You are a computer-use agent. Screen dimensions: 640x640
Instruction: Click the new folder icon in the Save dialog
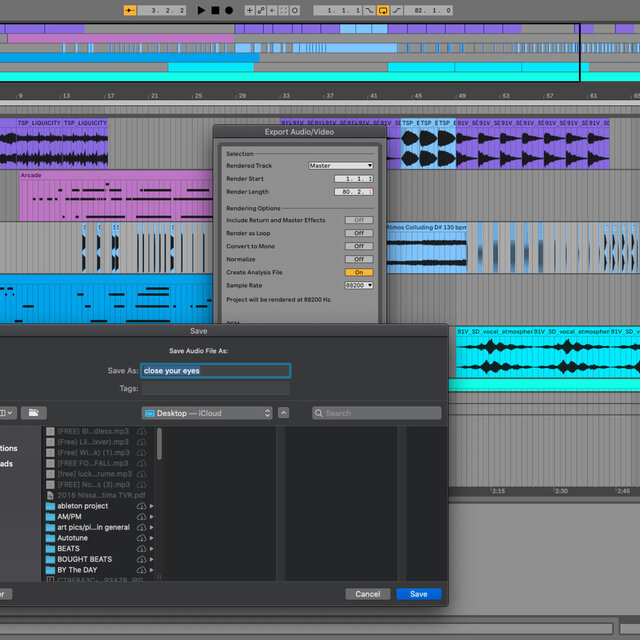(34, 413)
